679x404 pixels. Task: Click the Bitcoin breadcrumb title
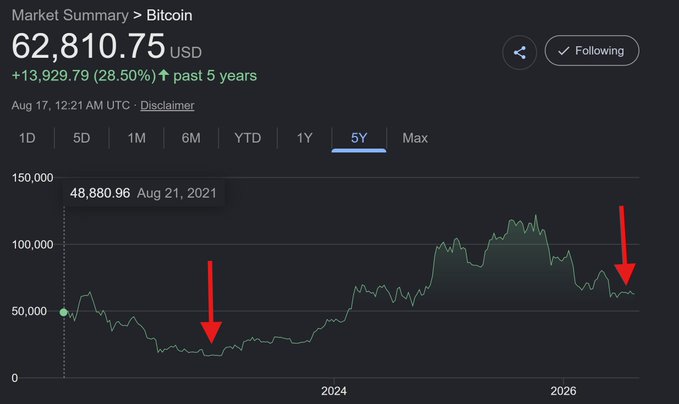click(x=169, y=15)
